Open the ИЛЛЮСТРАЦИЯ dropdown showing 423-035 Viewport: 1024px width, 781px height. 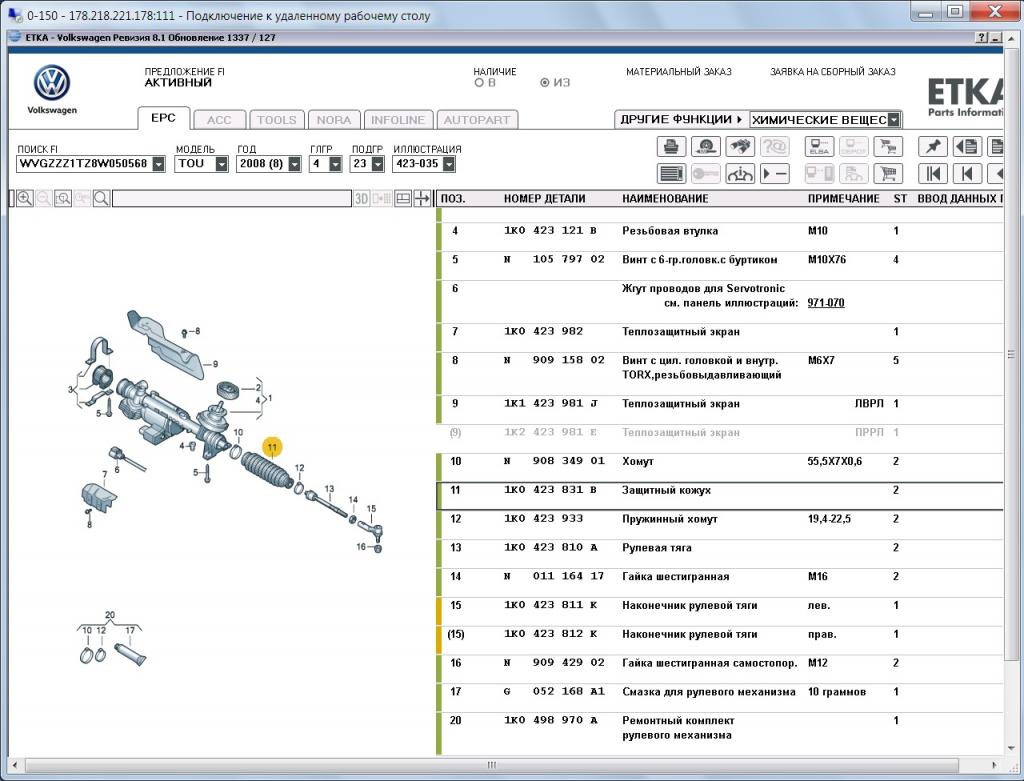[449, 164]
